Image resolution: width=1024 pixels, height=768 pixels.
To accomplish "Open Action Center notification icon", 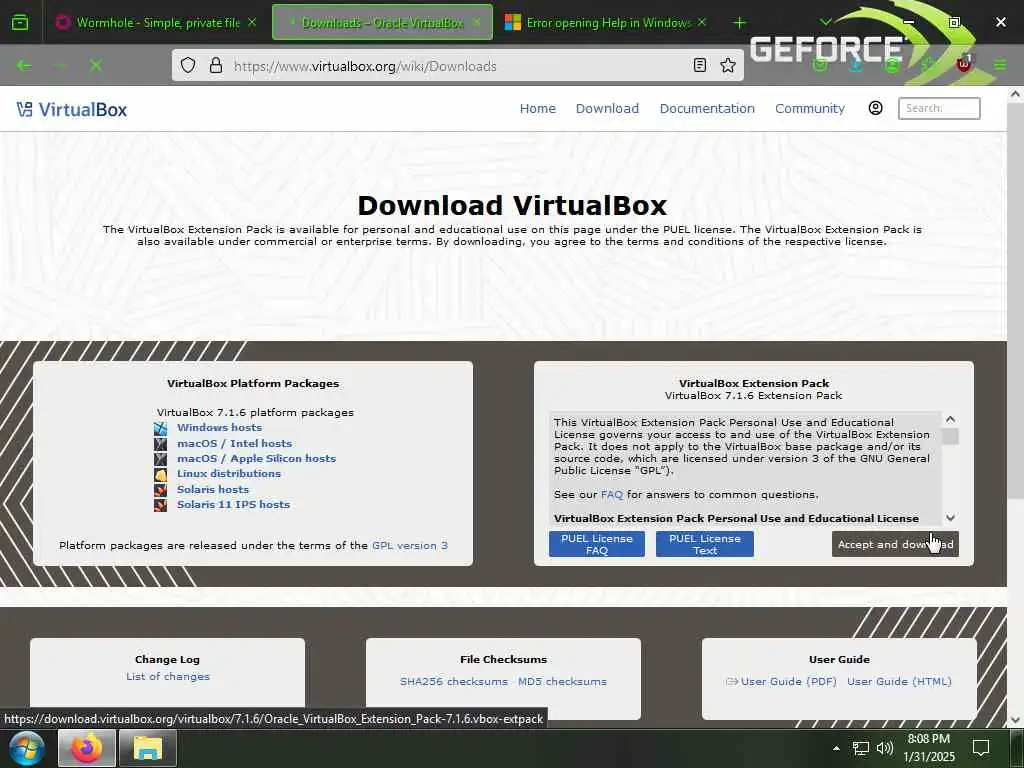I will 980,748.
